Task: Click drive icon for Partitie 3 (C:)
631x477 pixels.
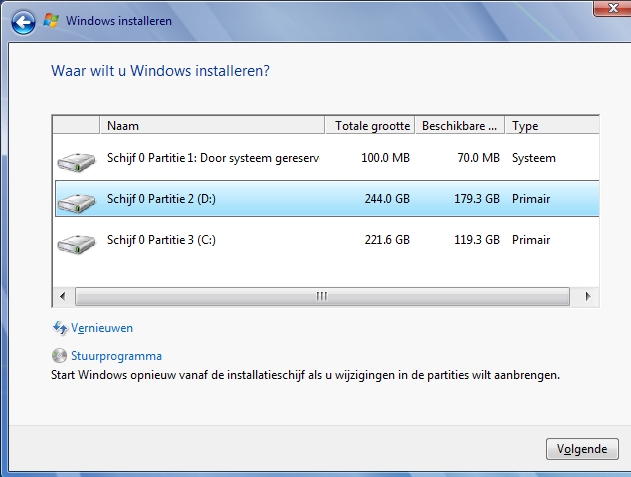Action: (76, 244)
